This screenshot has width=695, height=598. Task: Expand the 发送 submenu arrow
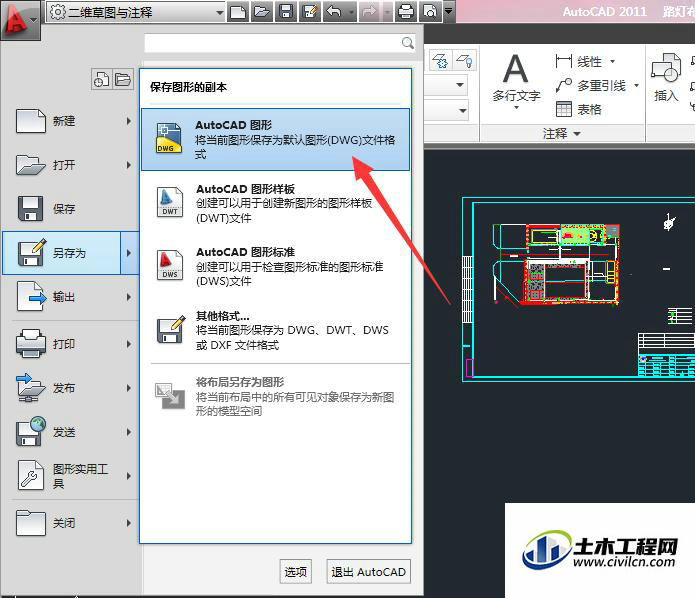(x=129, y=432)
